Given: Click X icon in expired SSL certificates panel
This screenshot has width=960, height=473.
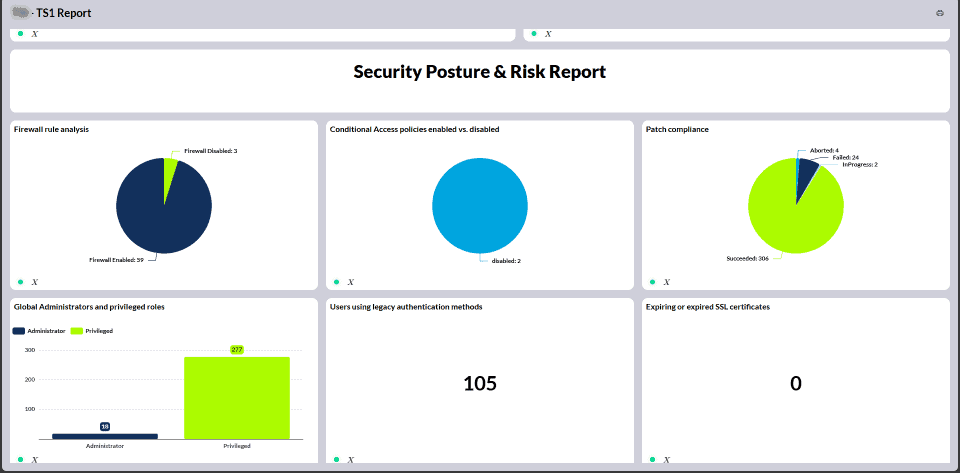Looking at the screenshot, I should pyautogui.click(x=667, y=460).
